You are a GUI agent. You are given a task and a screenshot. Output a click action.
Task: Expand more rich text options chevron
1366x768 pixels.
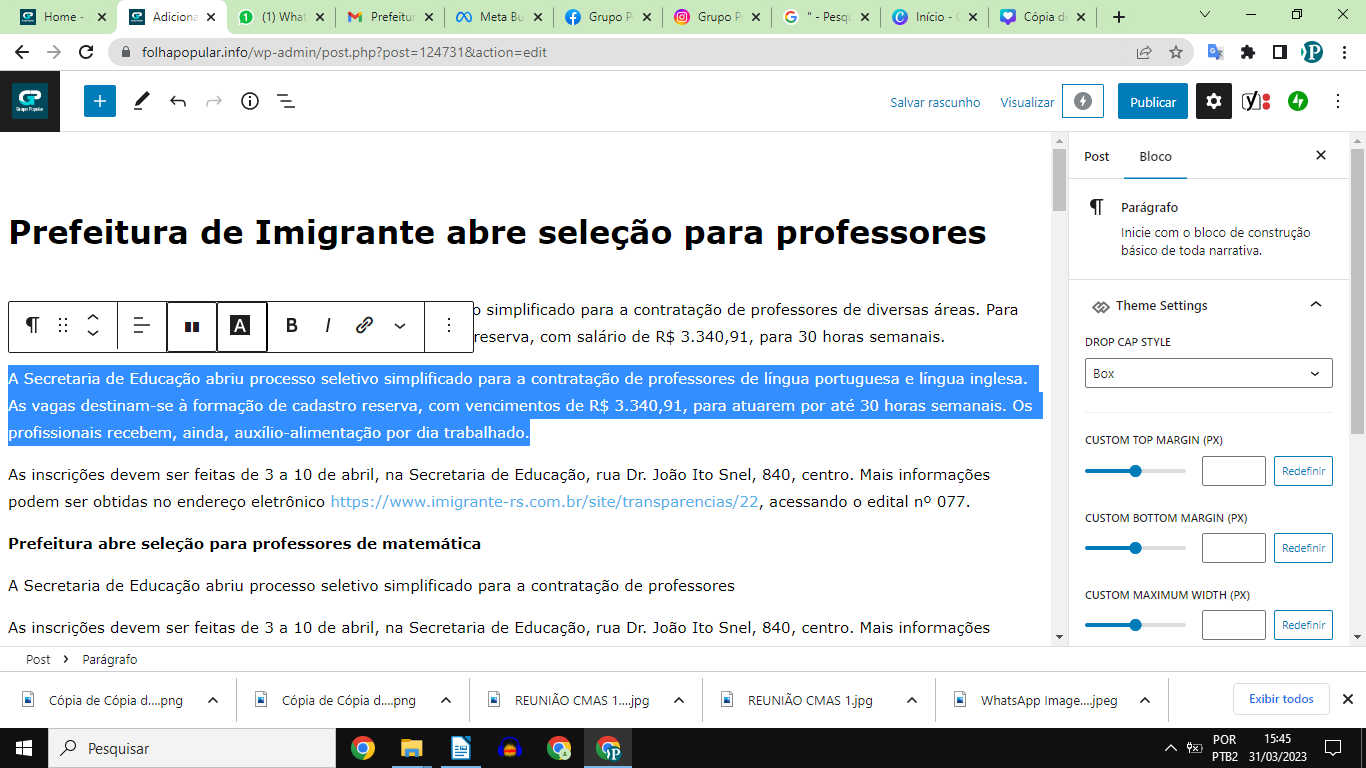point(400,325)
